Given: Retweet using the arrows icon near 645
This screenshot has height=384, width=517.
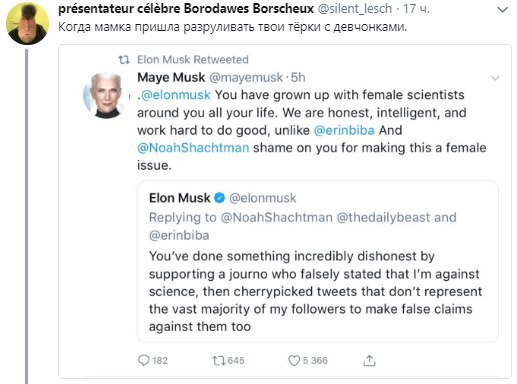Looking at the screenshot, I should pos(219,361).
